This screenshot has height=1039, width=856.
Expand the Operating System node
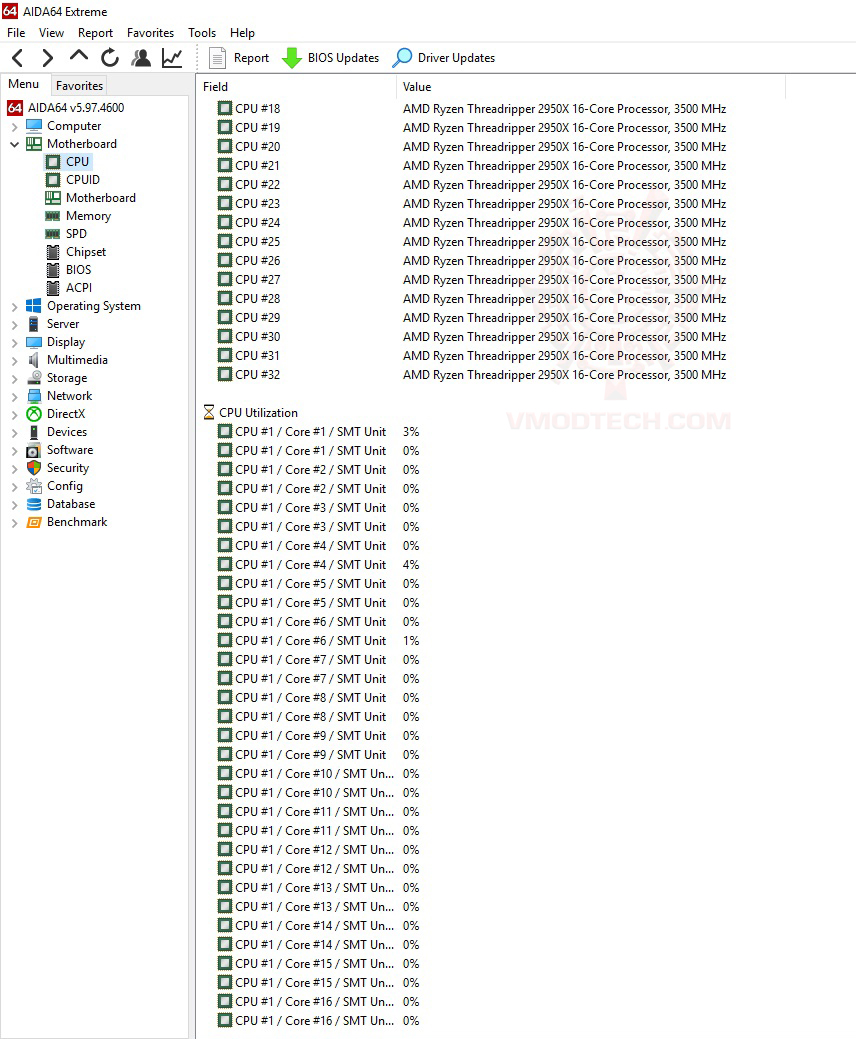click(15, 306)
